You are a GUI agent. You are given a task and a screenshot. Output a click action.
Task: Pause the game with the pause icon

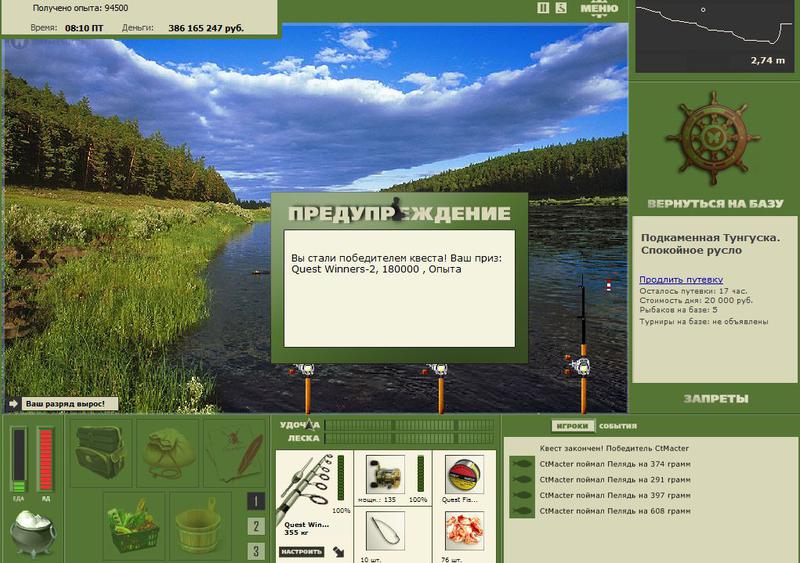click(543, 8)
